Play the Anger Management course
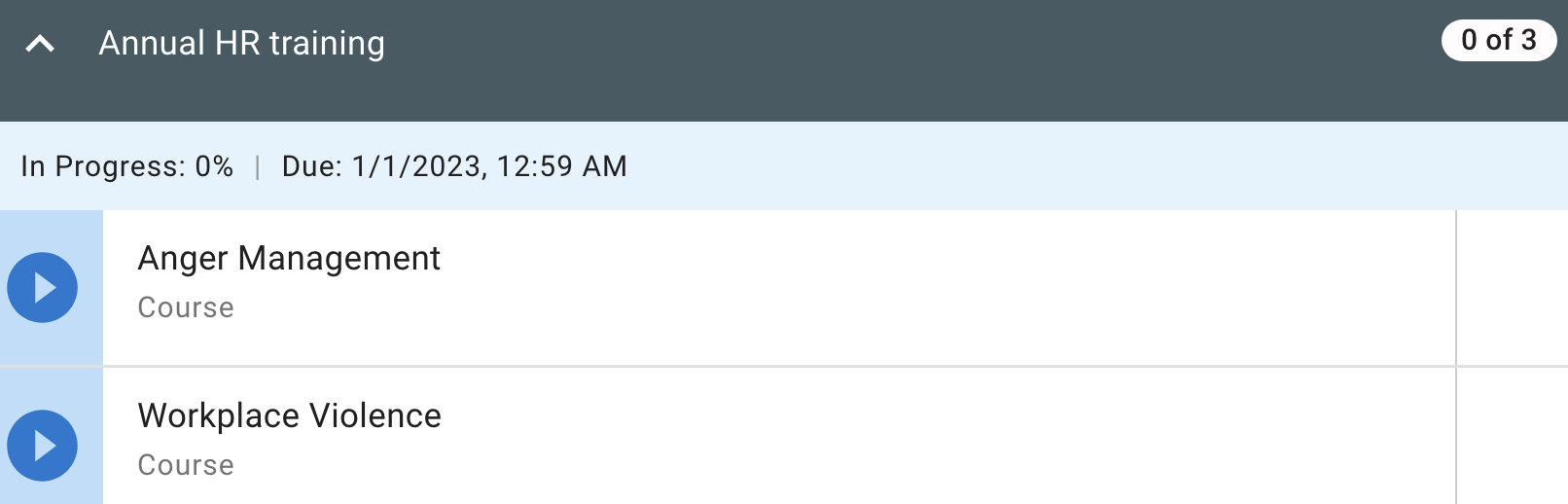1568x504 pixels. coord(43,288)
